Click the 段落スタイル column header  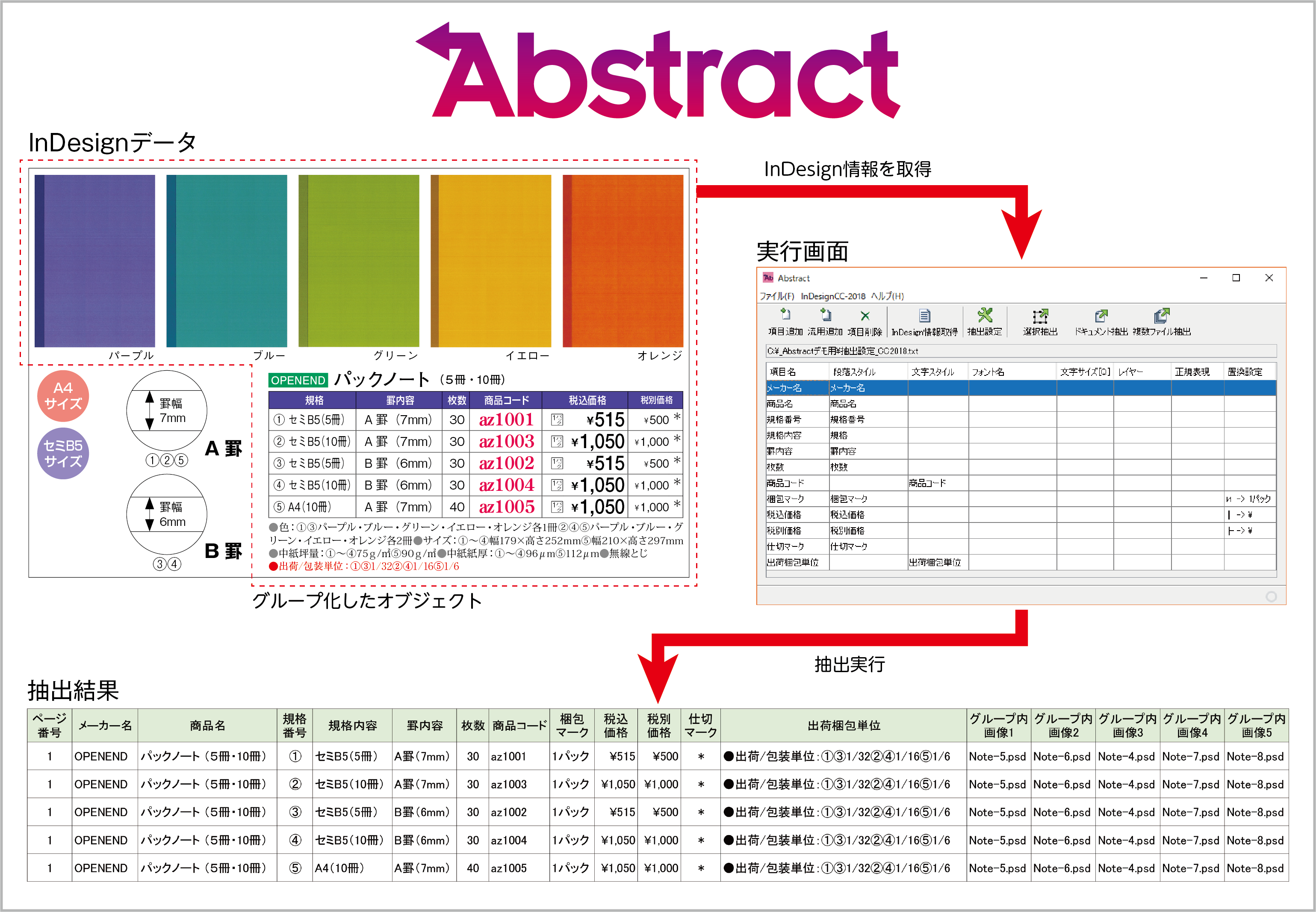(869, 372)
